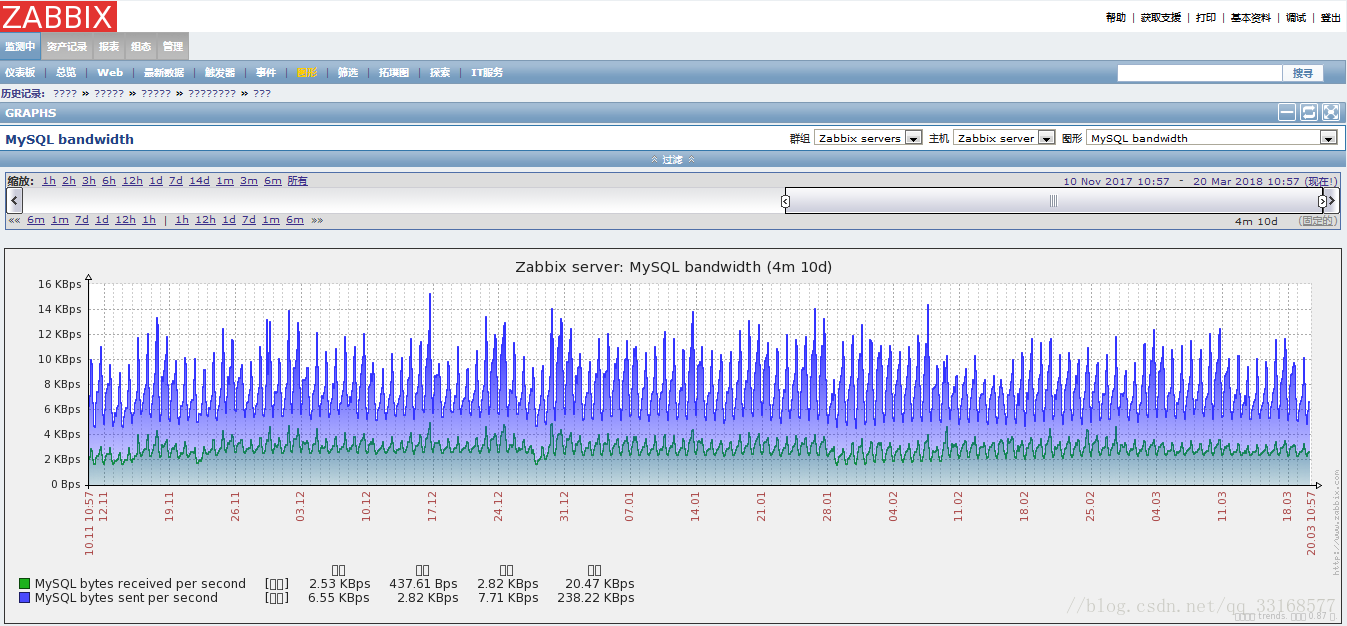This screenshot has width=1347, height=626.
Task: Switch to the 报表 main tab
Action: [x=109, y=46]
